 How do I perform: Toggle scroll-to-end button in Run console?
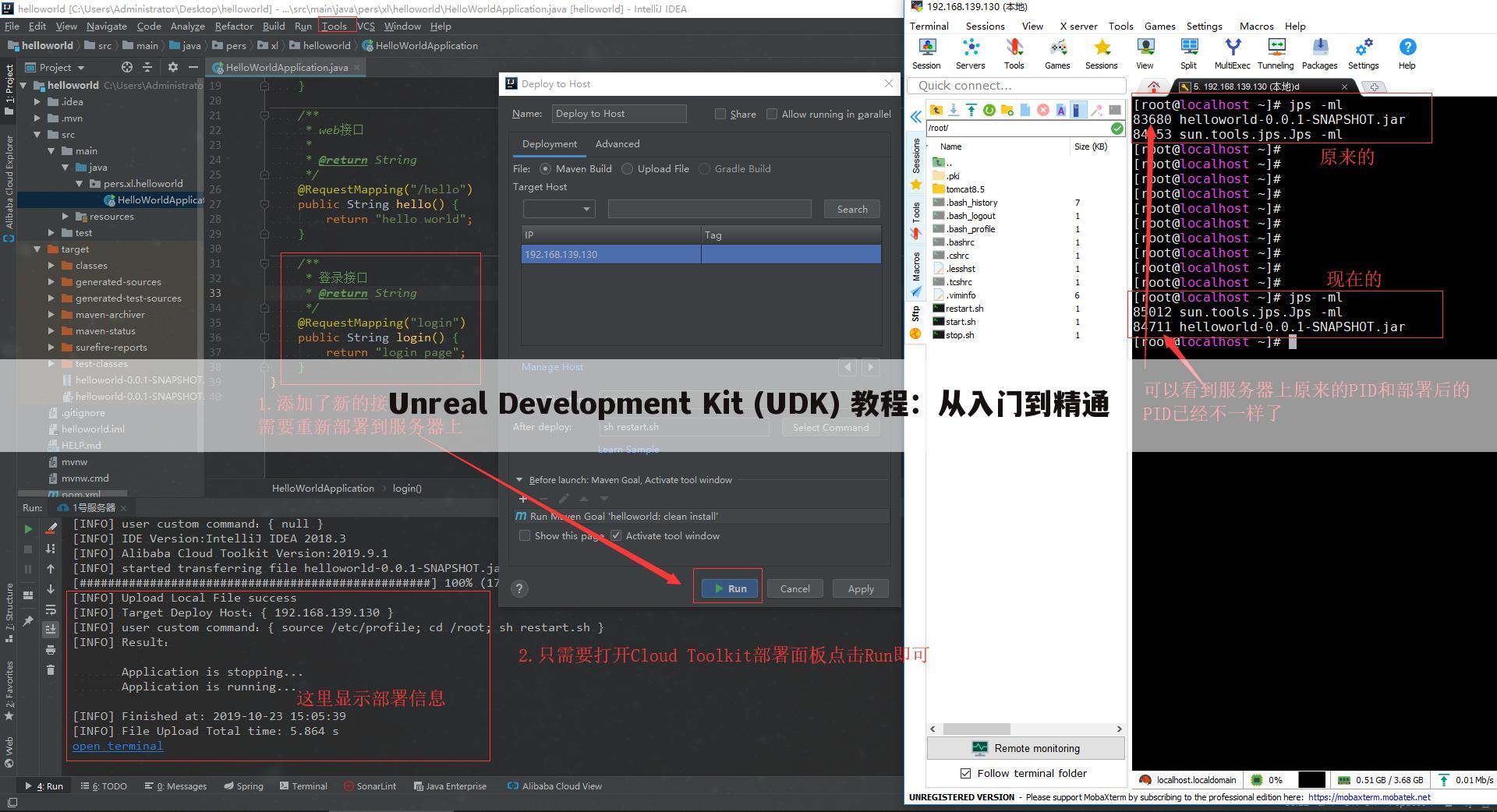[x=51, y=629]
